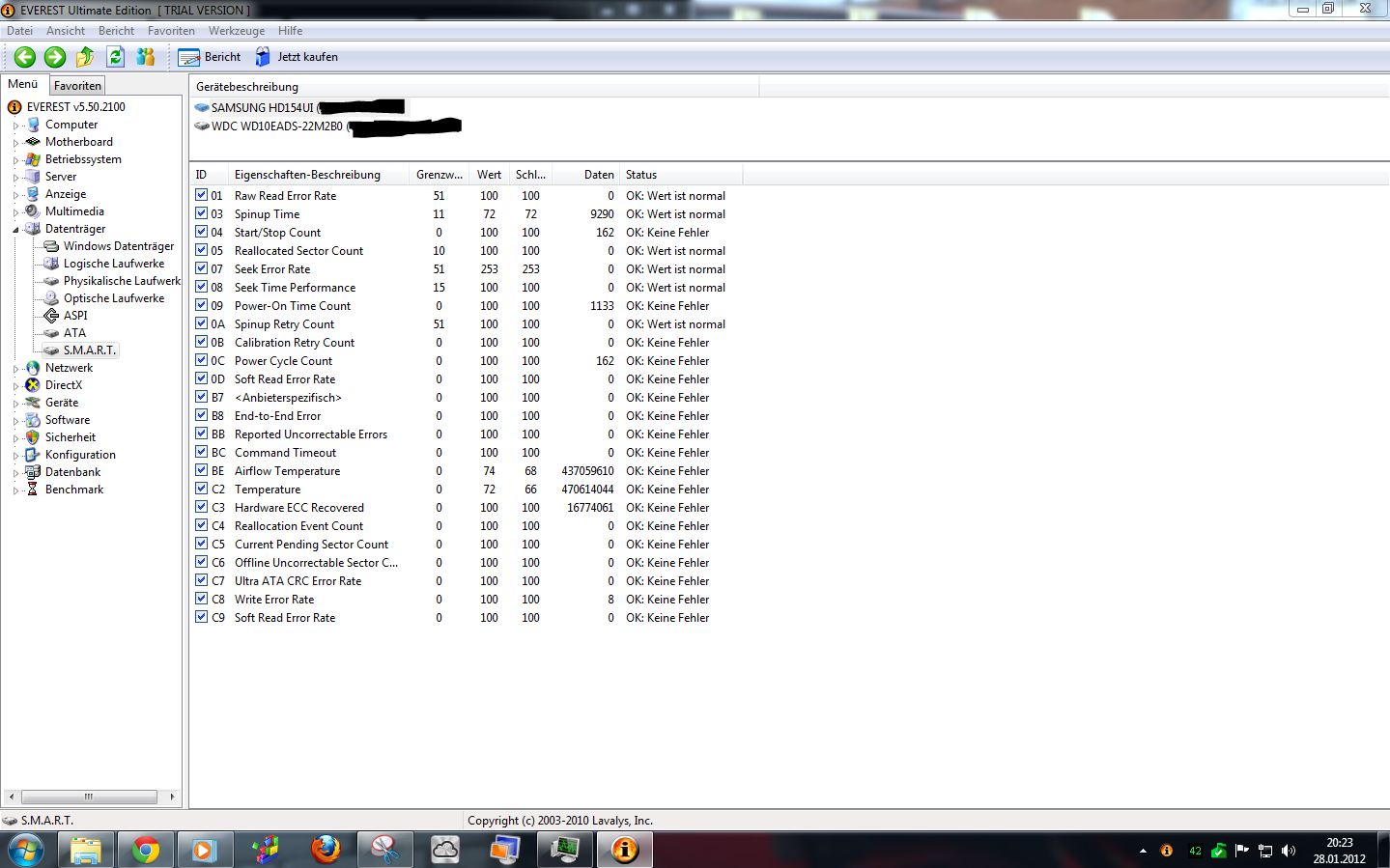The image size is (1390, 868).
Task: Uncheck the Raw Read Error Rate checkbox
Action: [202, 195]
